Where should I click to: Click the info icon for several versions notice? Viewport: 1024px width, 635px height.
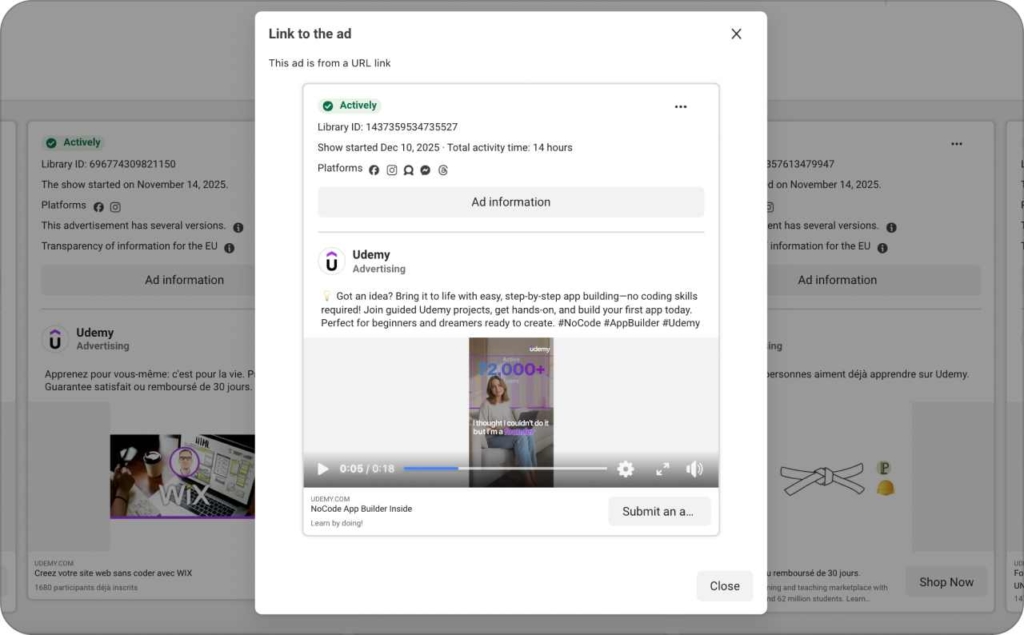point(238,226)
